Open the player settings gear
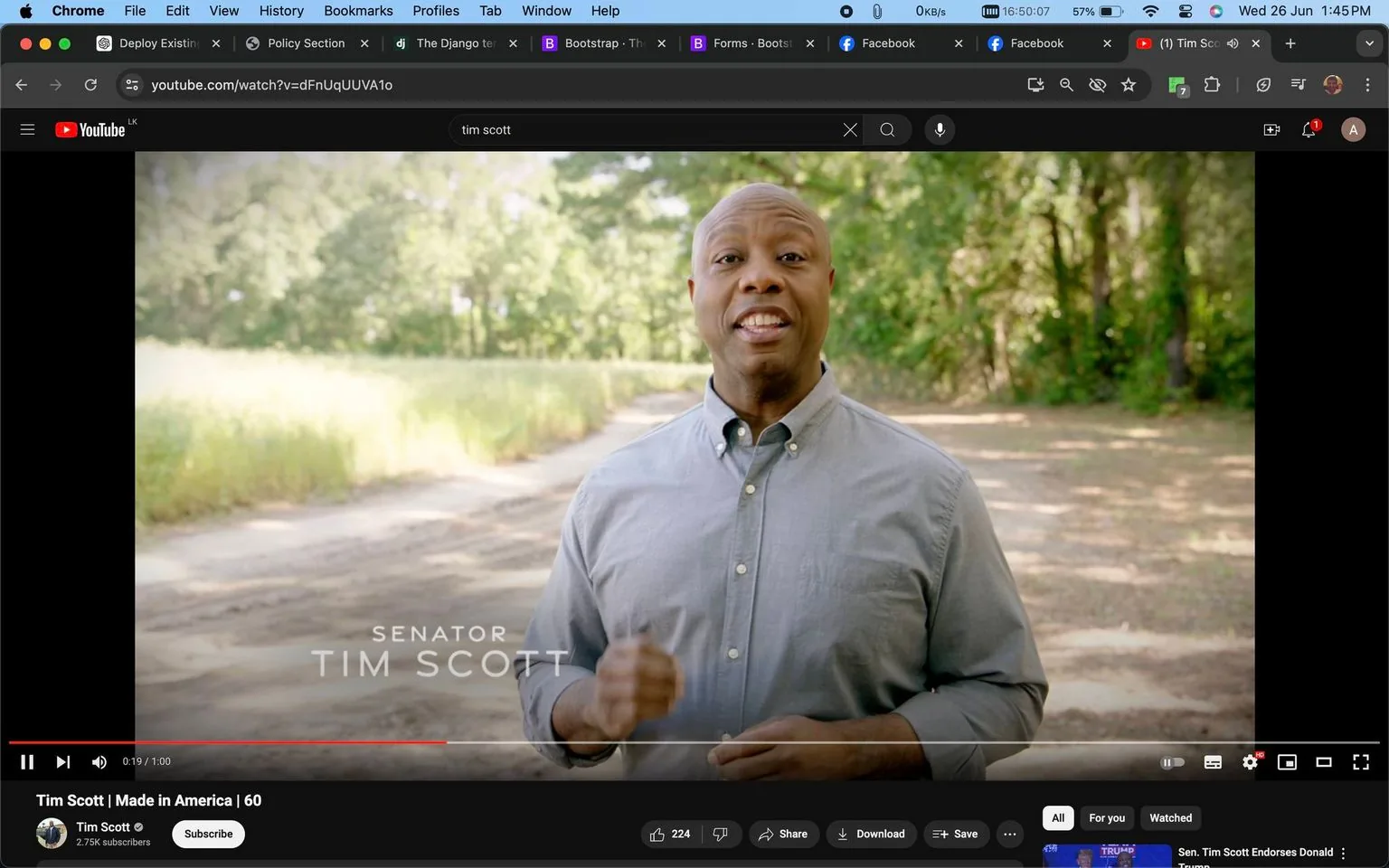Viewport: 1389px width, 868px height. 1250,762
